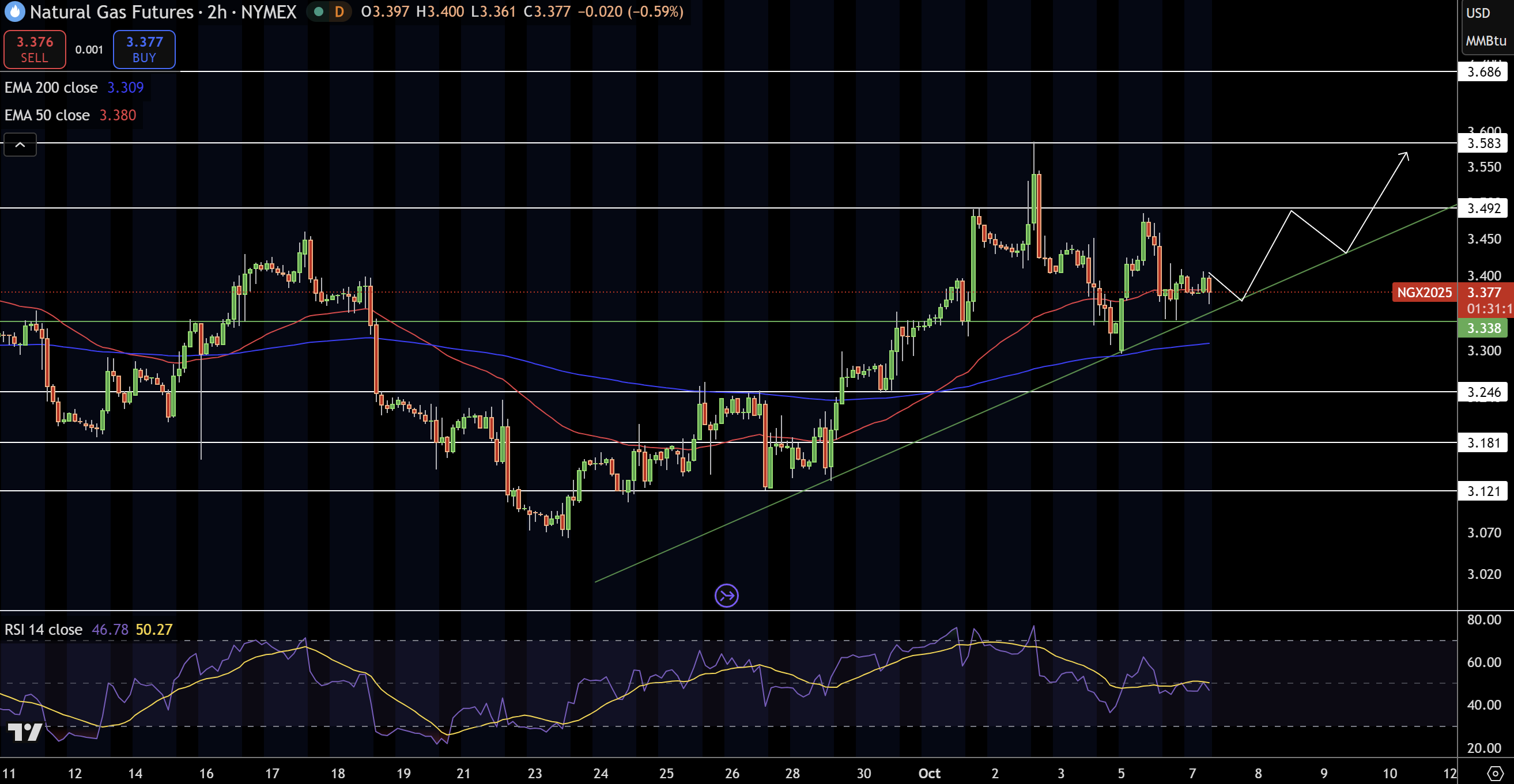The height and width of the screenshot is (784, 1514).
Task: Click the RSI 80.00 scale label
Action: click(1484, 620)
